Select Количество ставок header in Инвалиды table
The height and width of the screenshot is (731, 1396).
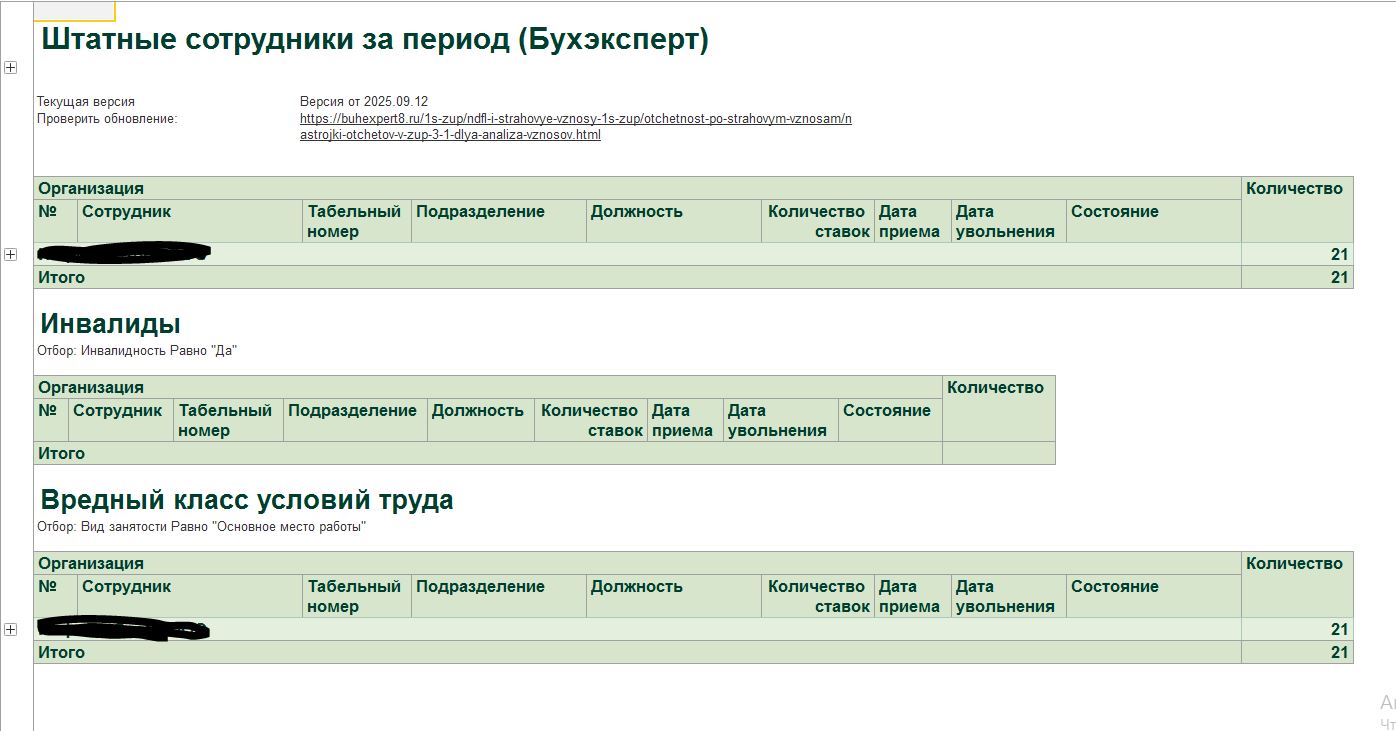pos(590,420)
